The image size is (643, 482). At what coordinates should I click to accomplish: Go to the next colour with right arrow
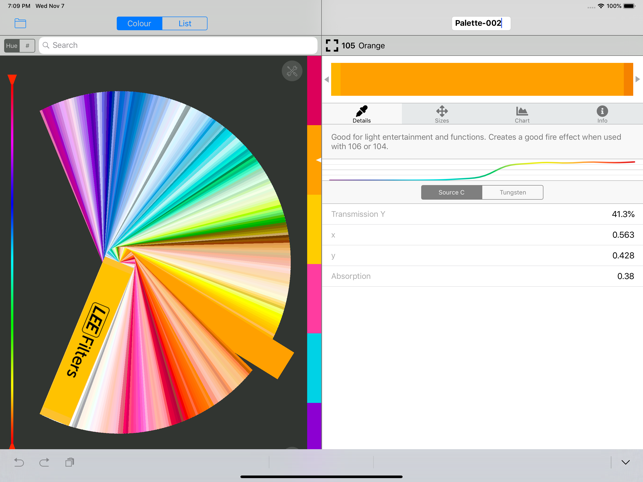click(637, 79)
